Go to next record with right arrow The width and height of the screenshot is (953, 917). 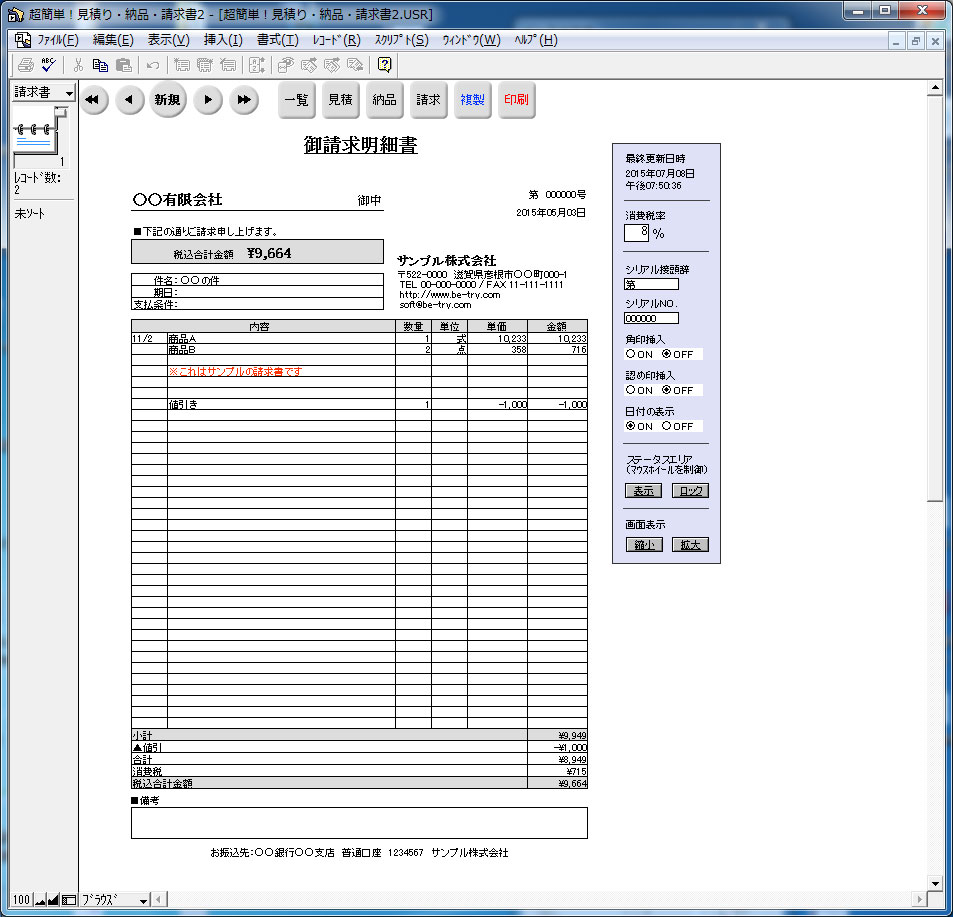207,100
